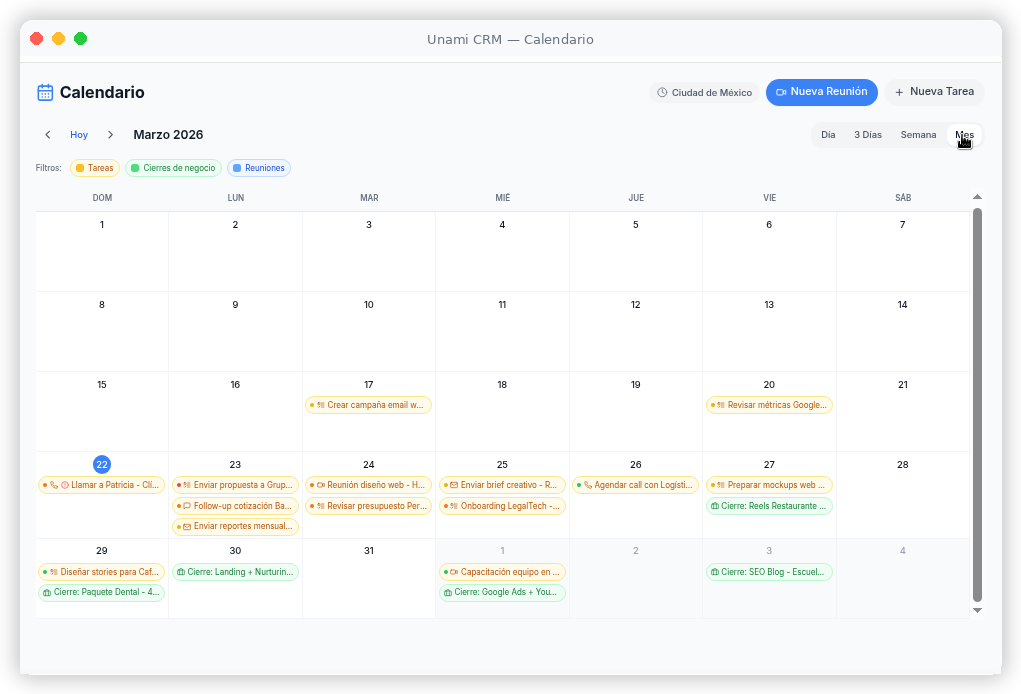Image resolution: width=1021 pixels, height=694 pixels.
Task: Disable the Reuniones filter
Action: tap(258, 168)
